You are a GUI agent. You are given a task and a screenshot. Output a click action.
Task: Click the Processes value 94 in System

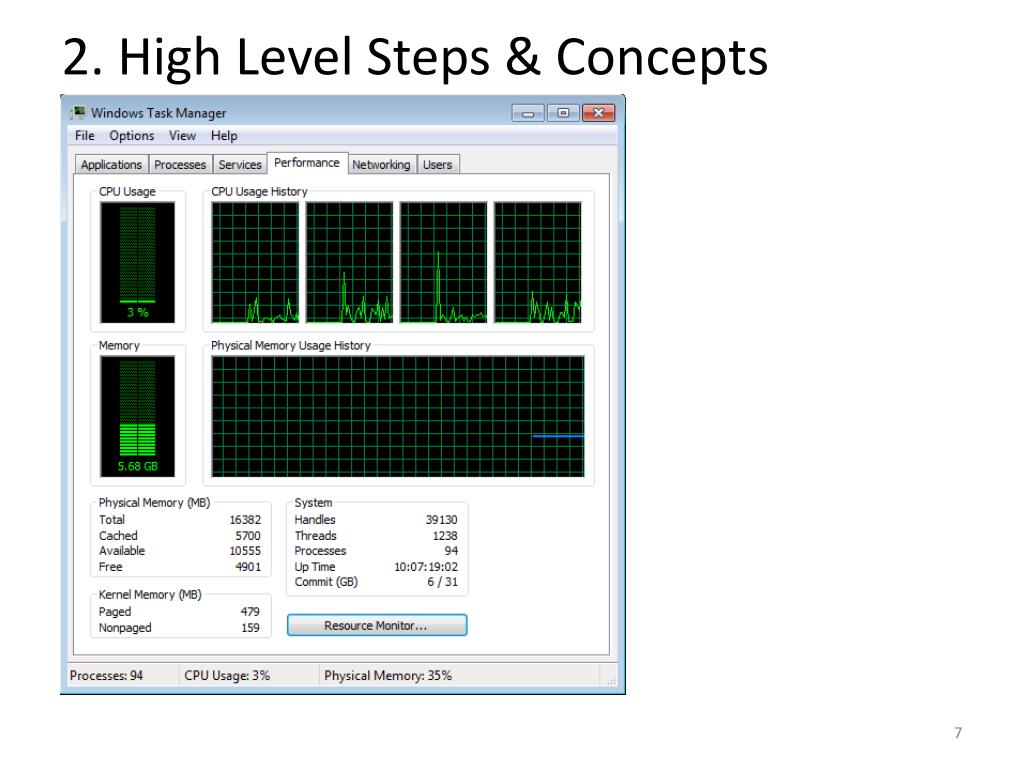pyautogui.click(x=451, y=551)
